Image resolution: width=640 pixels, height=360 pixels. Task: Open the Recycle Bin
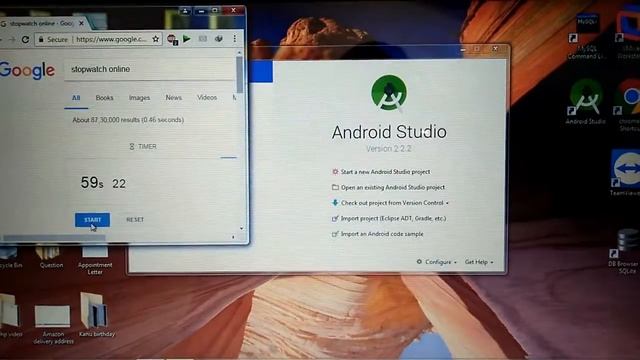(x=11, y=257)
